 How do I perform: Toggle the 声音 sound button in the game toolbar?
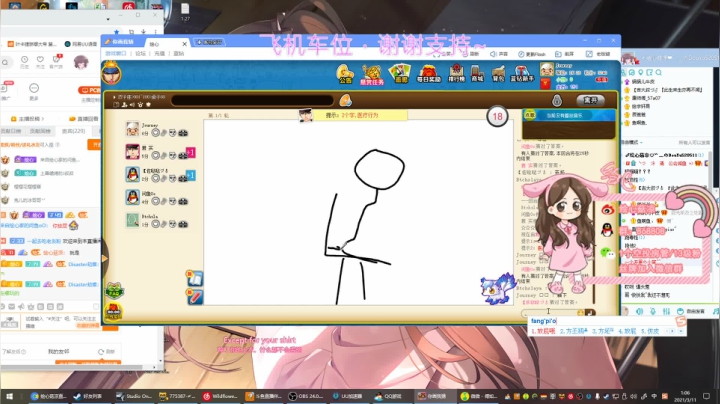click(x=499, y=54)
